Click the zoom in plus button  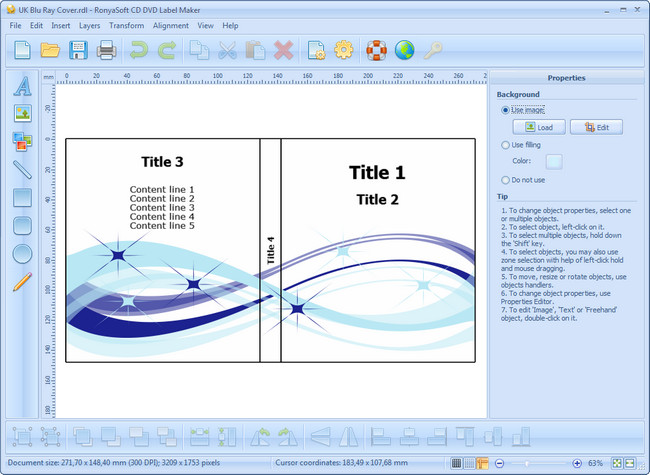coord(577,463)
